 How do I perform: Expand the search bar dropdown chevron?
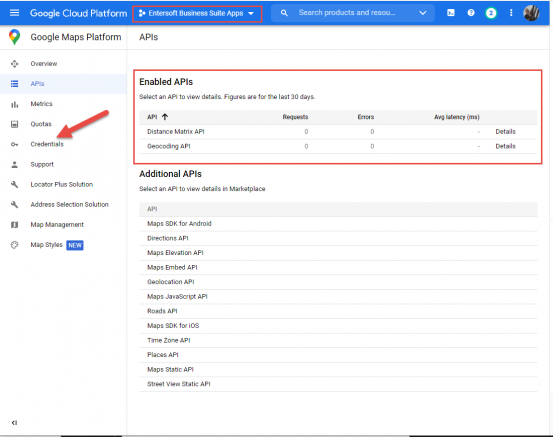(423, 13)
